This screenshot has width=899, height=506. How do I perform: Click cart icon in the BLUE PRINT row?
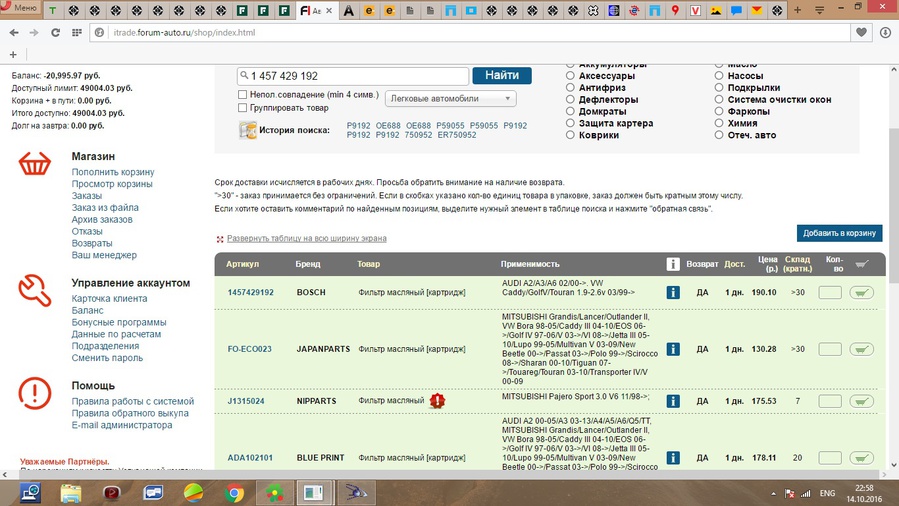tap(861, 458)
